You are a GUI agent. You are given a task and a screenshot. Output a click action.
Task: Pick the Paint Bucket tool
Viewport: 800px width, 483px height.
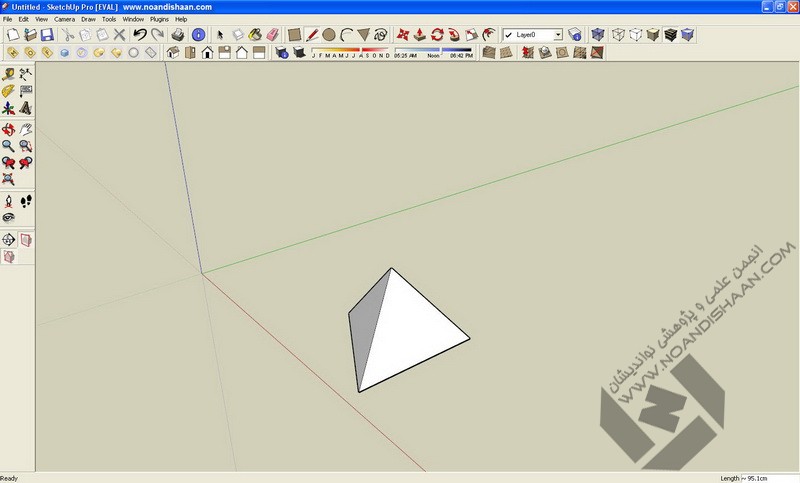tap(255, 35)
